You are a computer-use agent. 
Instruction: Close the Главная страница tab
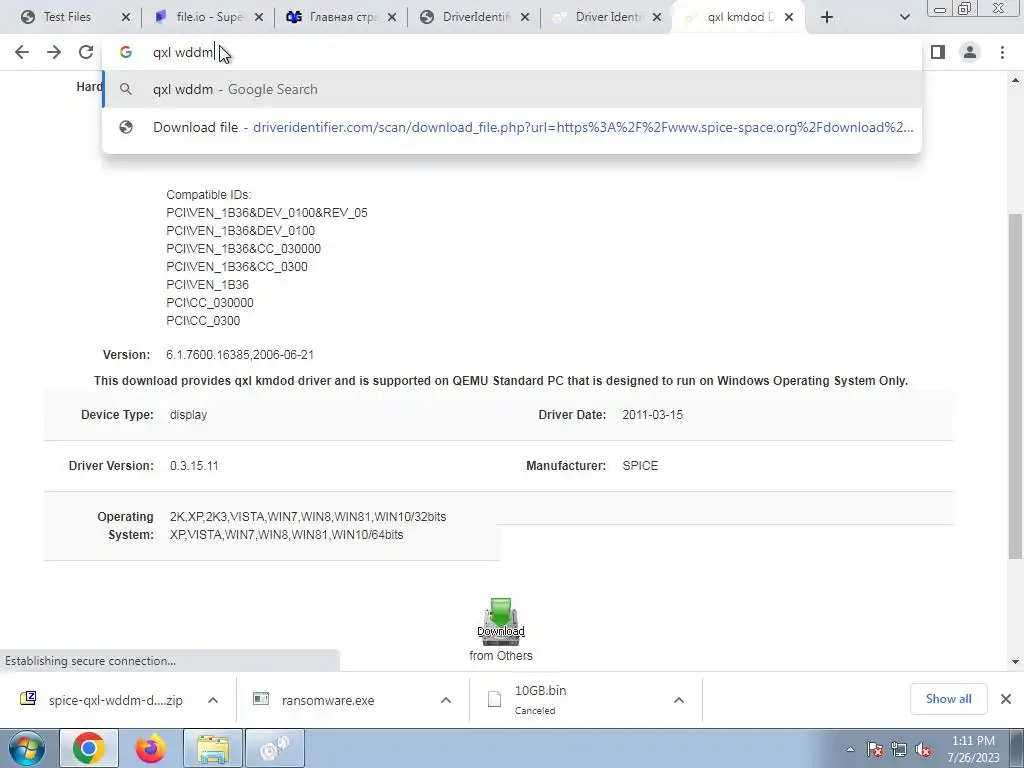(x=392, y=17)
